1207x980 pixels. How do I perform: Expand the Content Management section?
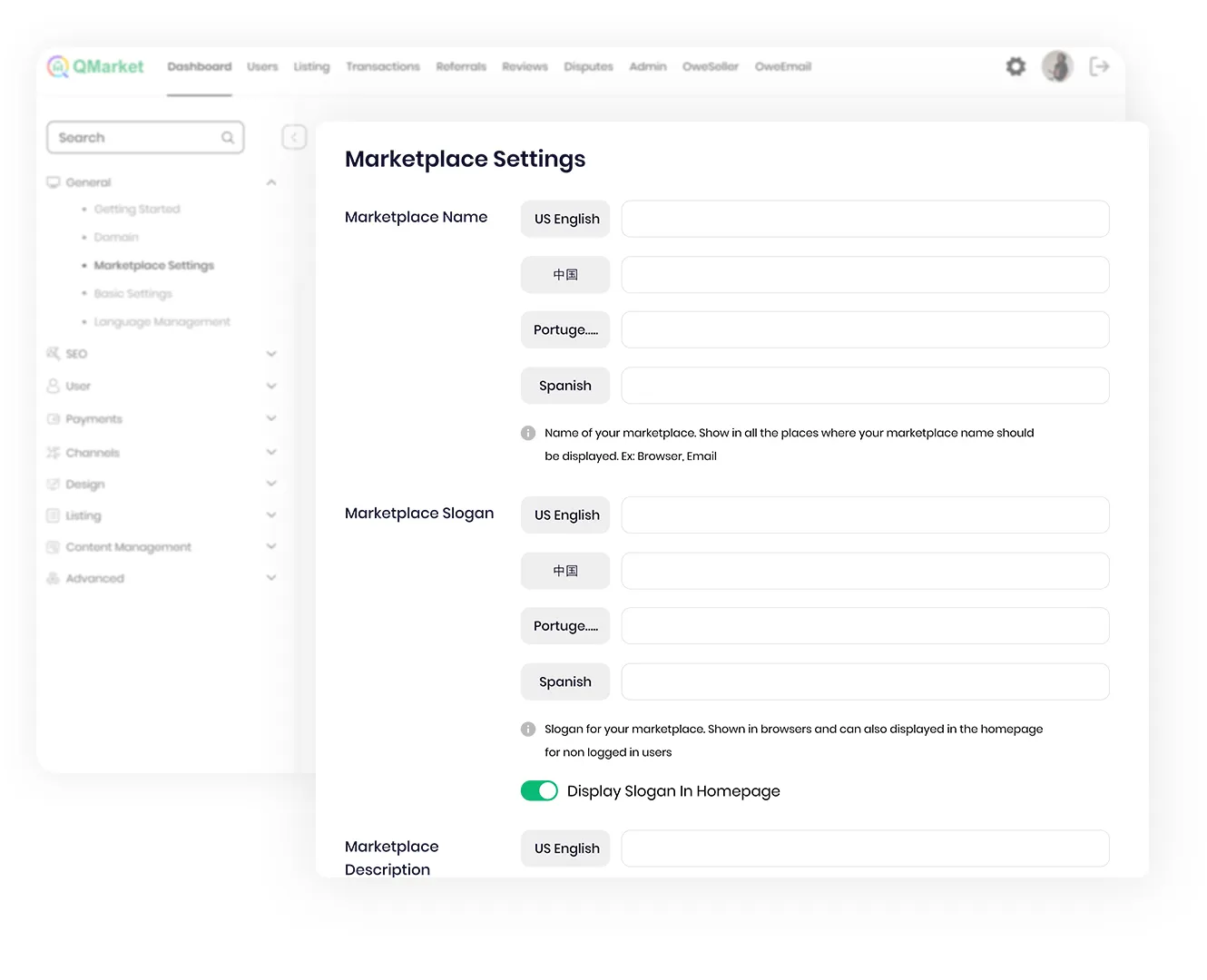coord(270,546)
